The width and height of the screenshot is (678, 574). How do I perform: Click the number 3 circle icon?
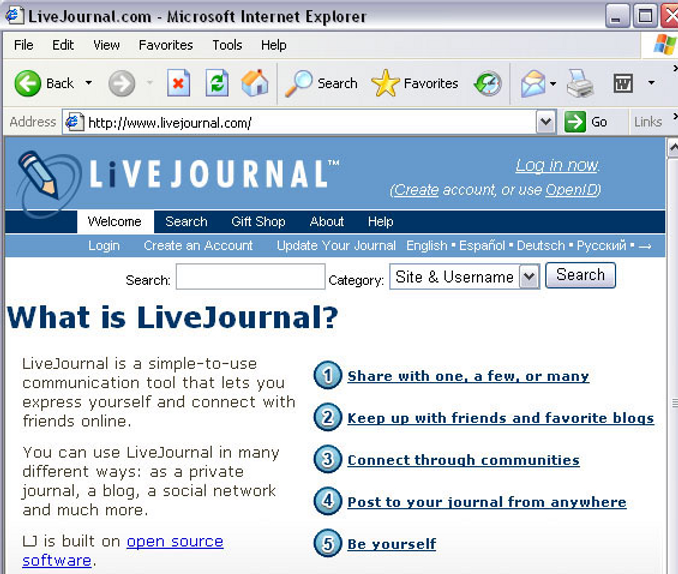(x=328, y=459)
